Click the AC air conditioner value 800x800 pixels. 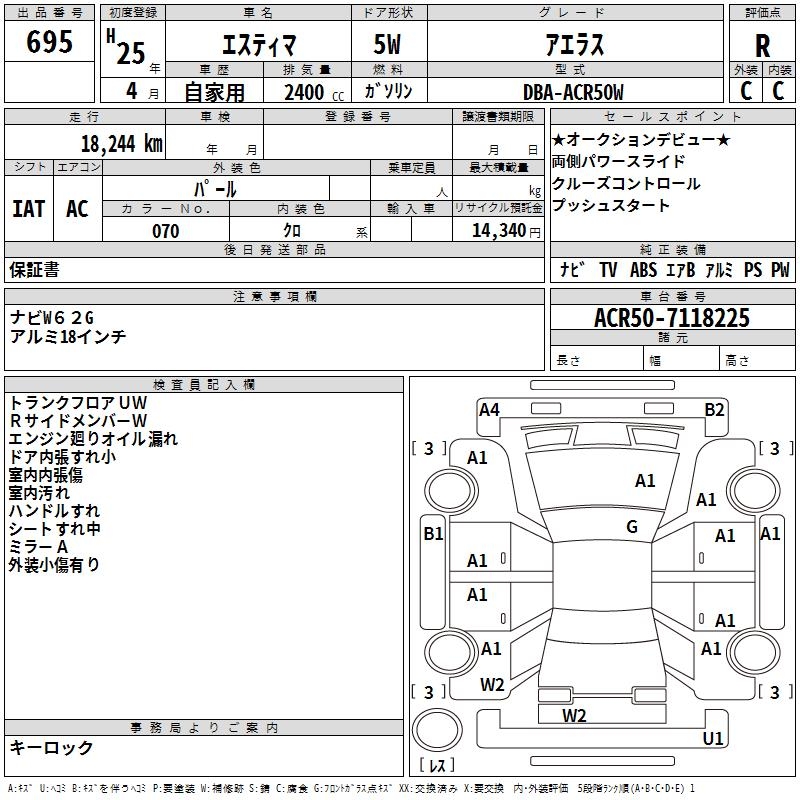coord(78,209)
